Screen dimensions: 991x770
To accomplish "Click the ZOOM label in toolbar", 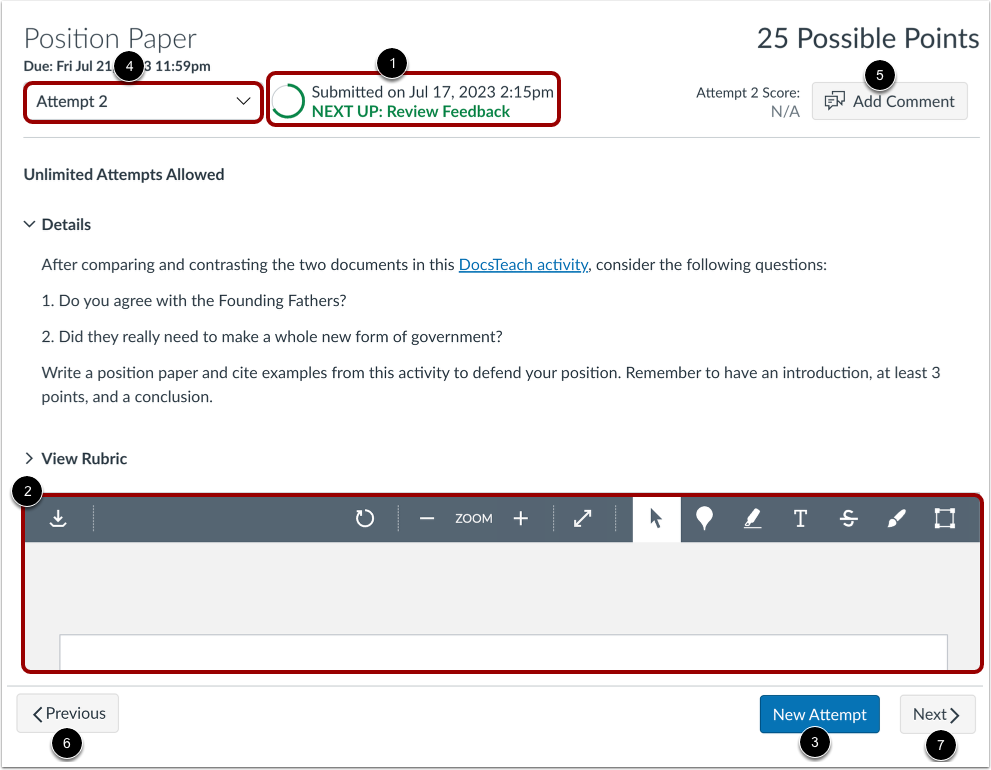I will (x=473, y=519).
